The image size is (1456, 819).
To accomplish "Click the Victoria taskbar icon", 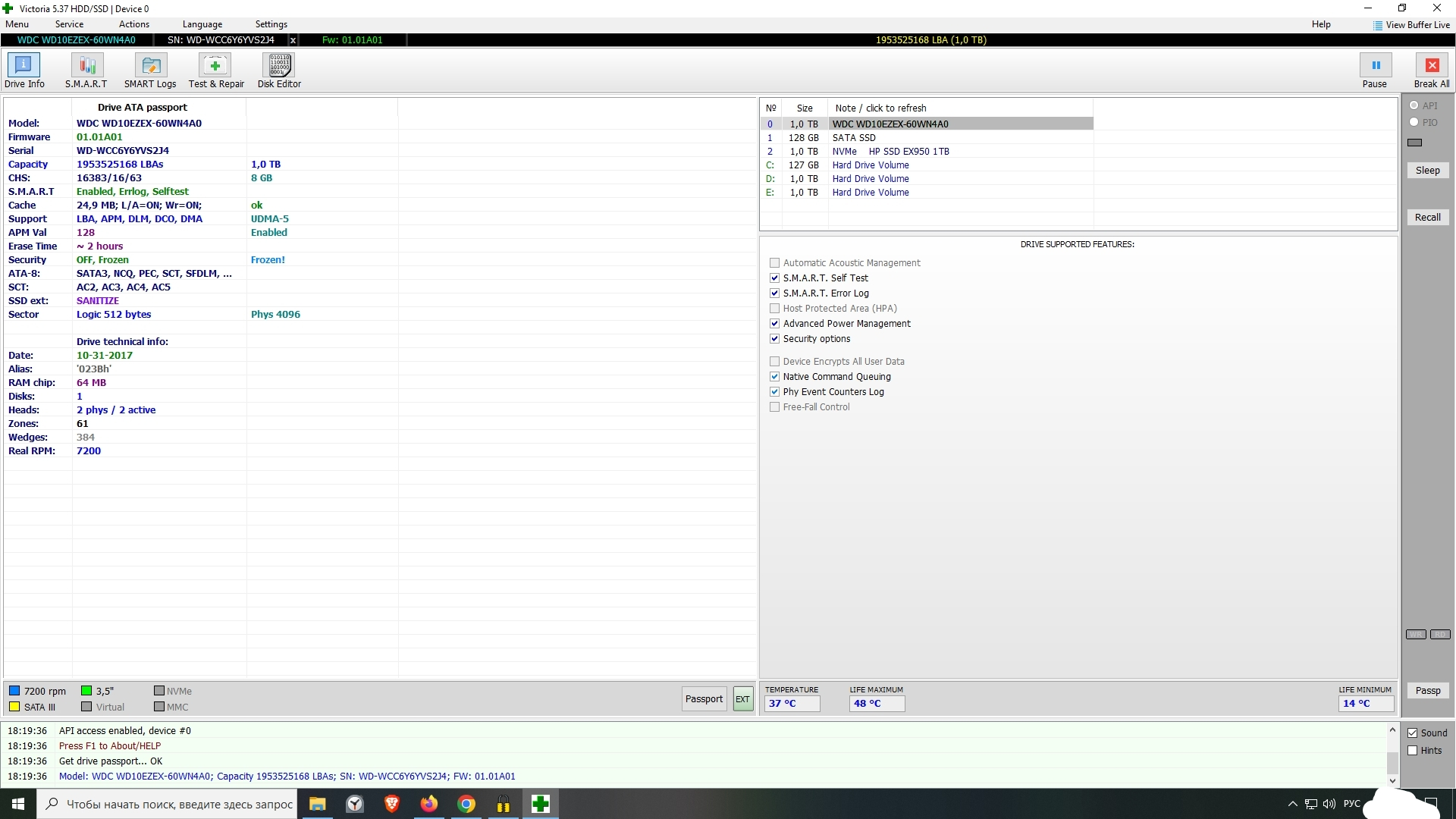I will coord(541,804).
